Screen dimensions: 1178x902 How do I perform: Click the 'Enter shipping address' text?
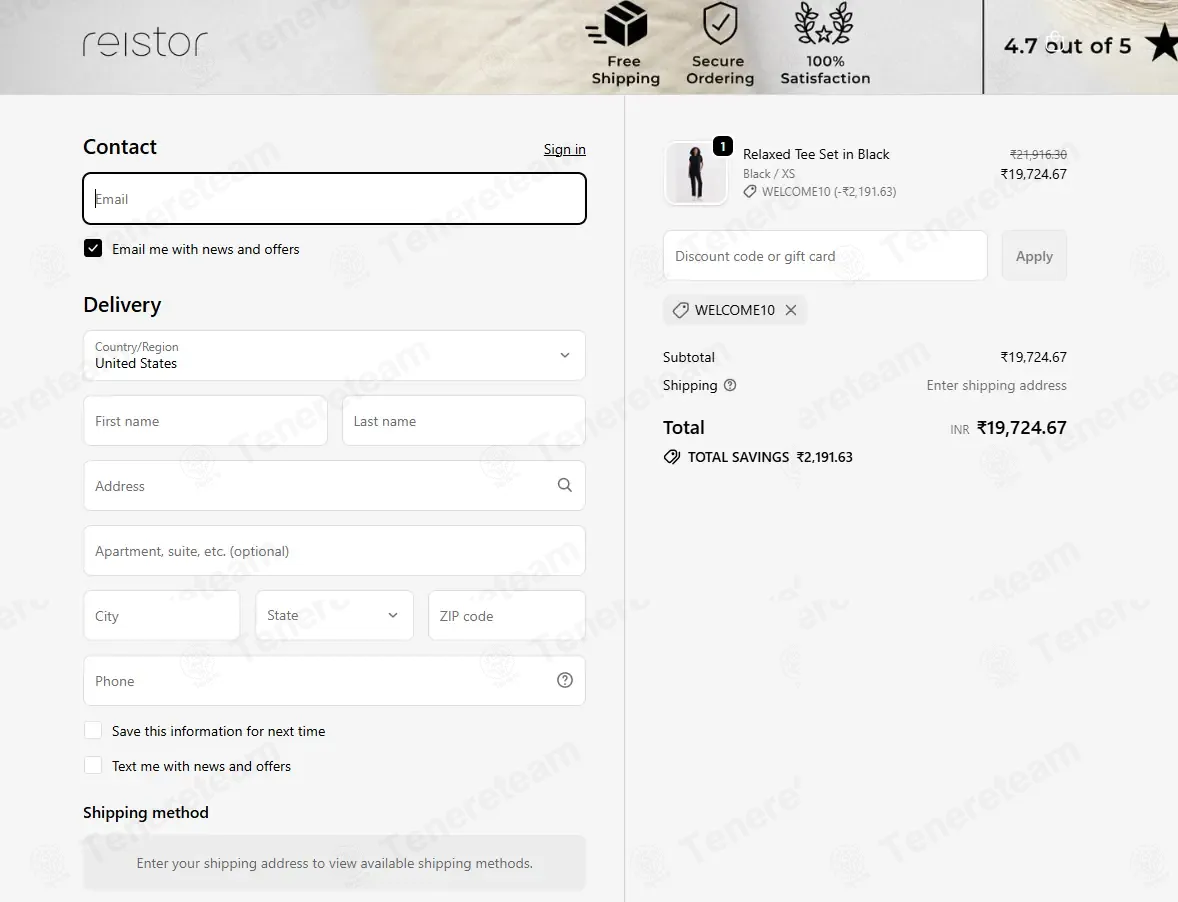point(996,385)
